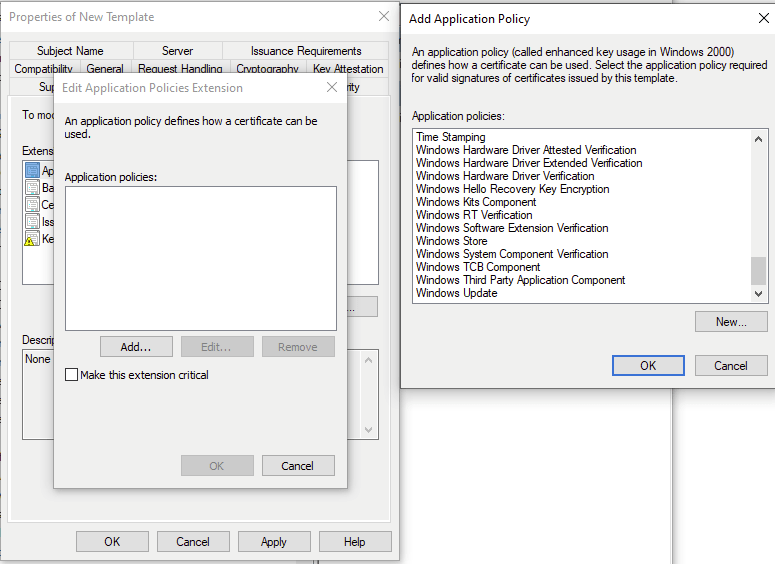Image resolution: width=775 pixels, height=564 pixels.
Task: Select the Certificate Template Information extension icon
Action: (x=32, y=205)
